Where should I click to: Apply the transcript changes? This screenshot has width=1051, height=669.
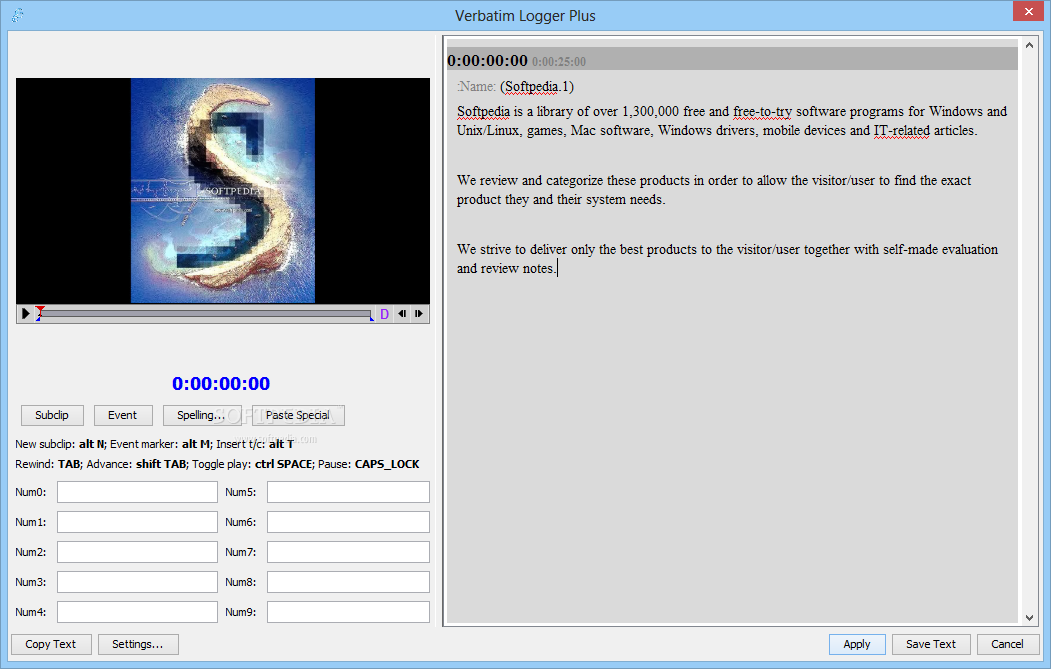(857, 644)
